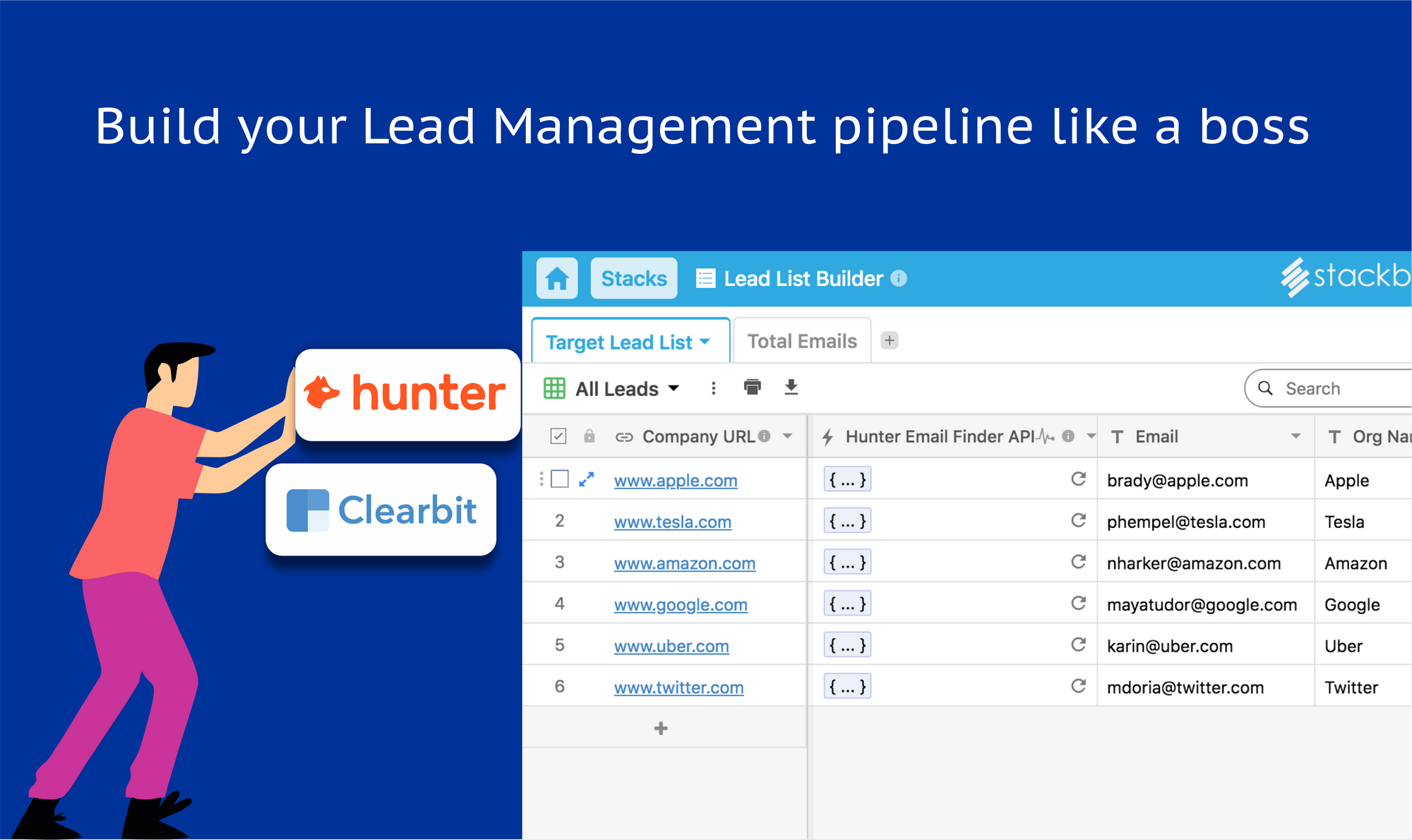Add a new row with the plus button
1412x840 pixels.
tap(660, 728)
